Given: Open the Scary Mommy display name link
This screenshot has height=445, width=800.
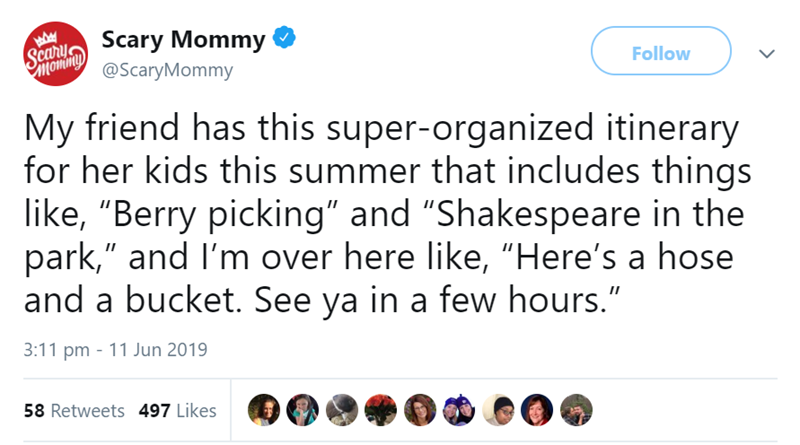Looking at the screenshot, I should pyautogui.click(x=184, y=41).
